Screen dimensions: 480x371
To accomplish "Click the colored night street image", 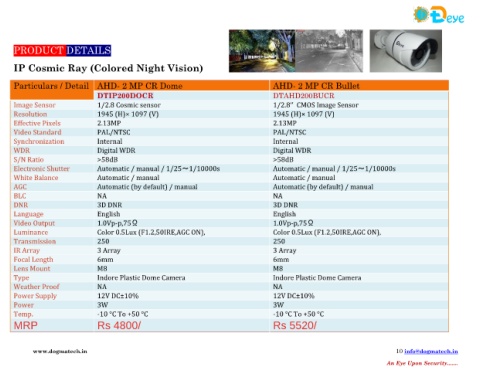I will [x=262, y=51].
